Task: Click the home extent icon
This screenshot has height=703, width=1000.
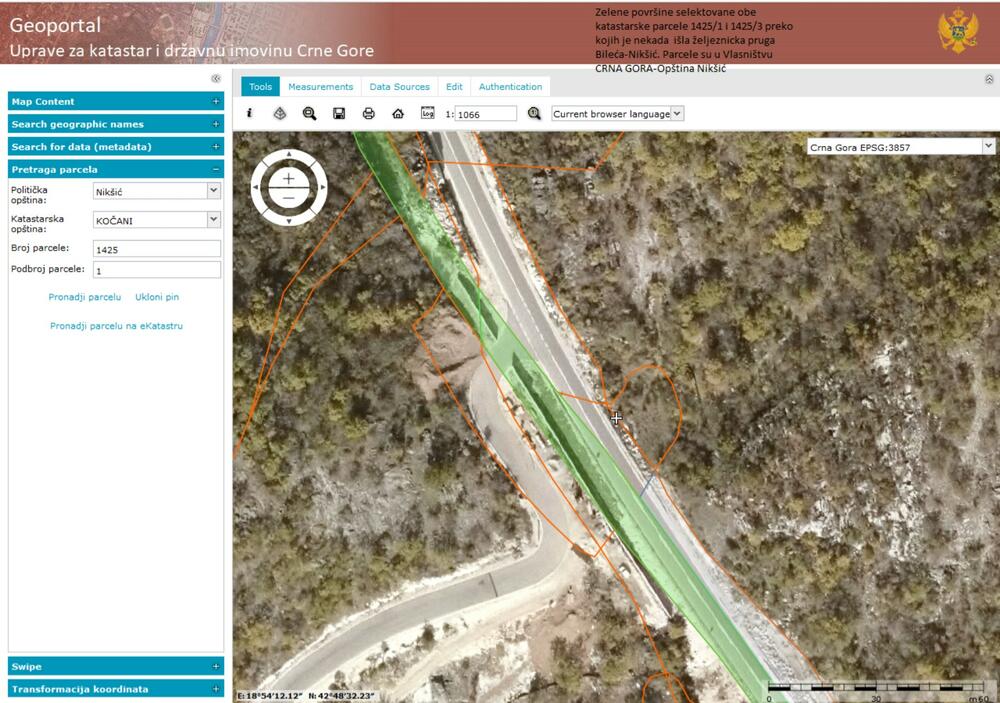Action: 398,114
